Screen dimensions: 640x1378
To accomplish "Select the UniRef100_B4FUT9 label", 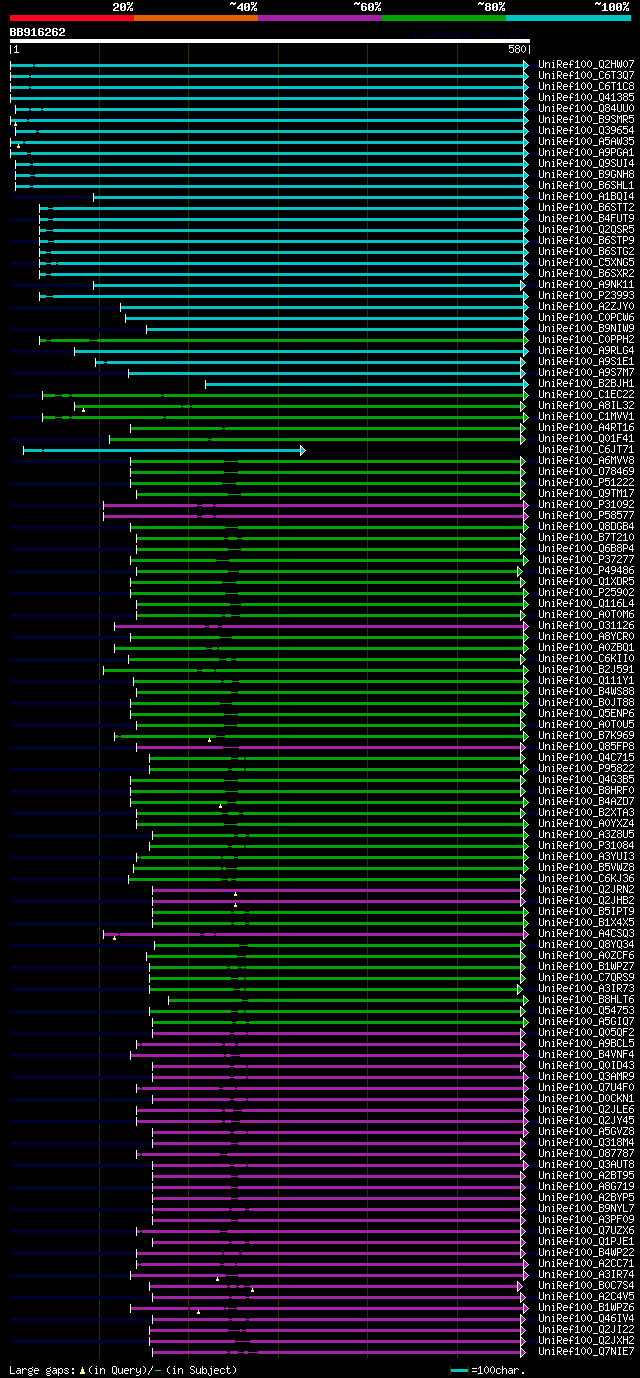I will click(x=586, y=218).
